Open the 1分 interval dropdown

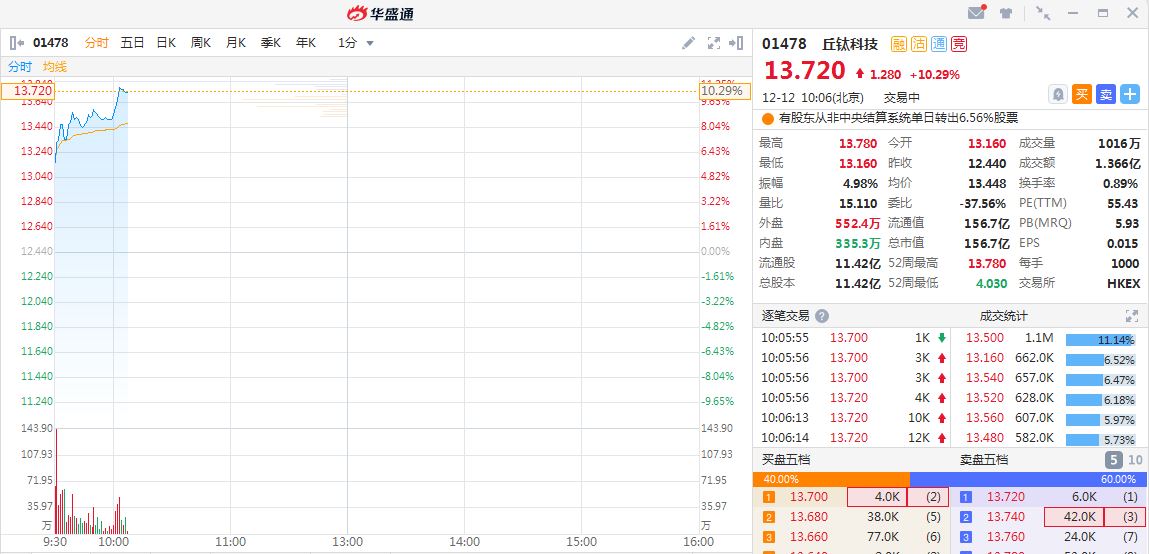click(x=356, y=43)
